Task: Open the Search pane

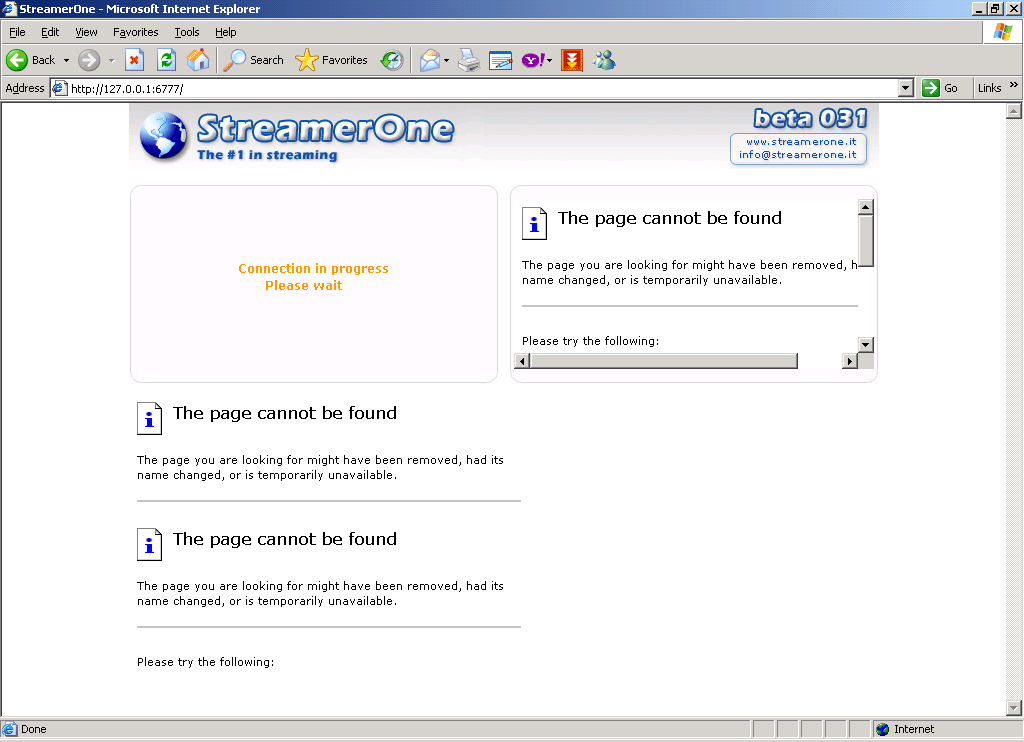Action: [x=253, y=60]
